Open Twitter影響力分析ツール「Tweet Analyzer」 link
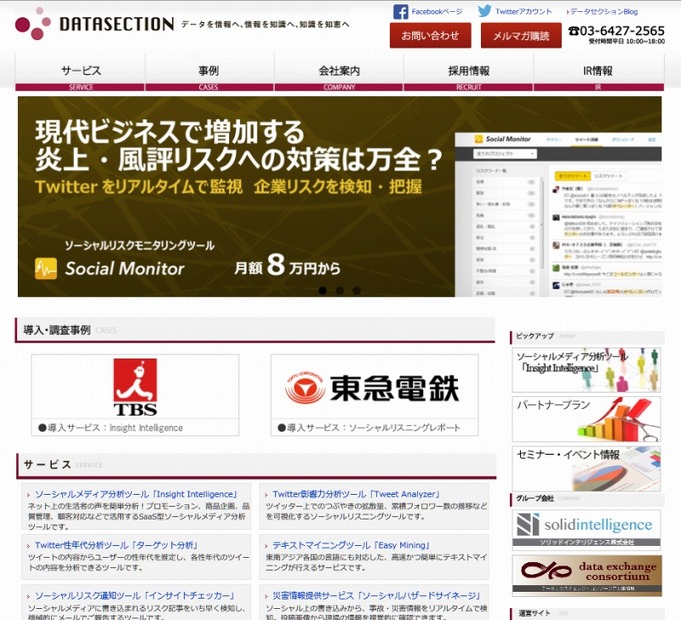681x620 pixels. pyautogui.click(x=357, y=494)
